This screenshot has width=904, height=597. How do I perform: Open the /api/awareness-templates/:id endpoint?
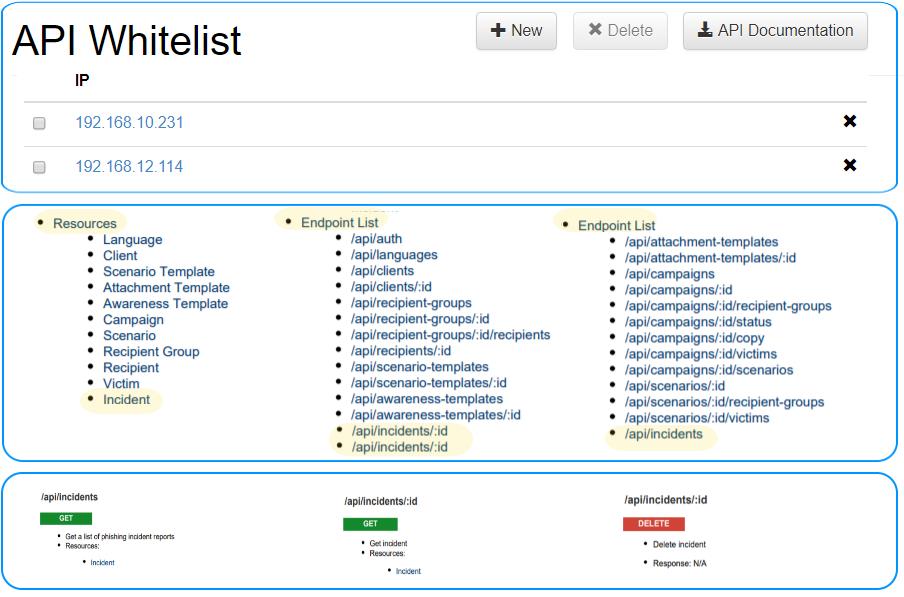pos(436,415)
